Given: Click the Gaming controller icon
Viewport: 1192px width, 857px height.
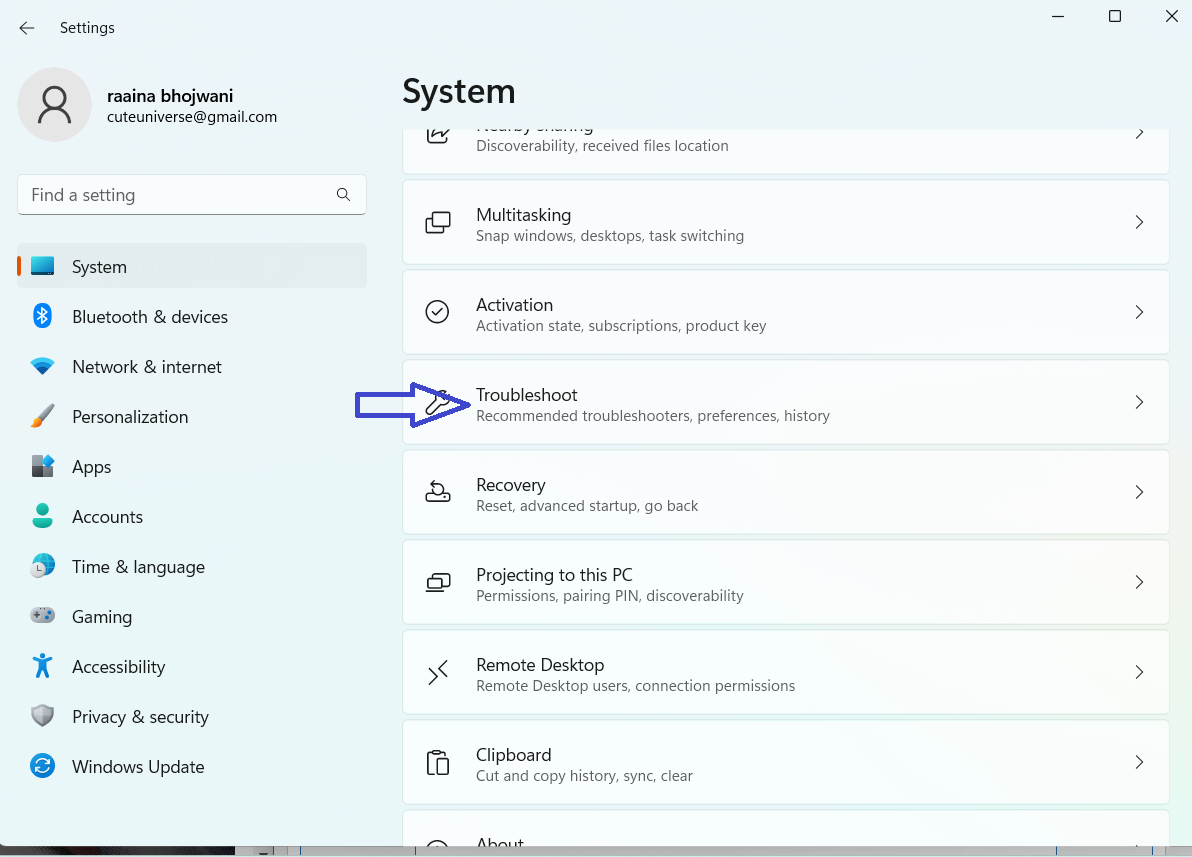Looking at the screenshot, I should 42,617.
